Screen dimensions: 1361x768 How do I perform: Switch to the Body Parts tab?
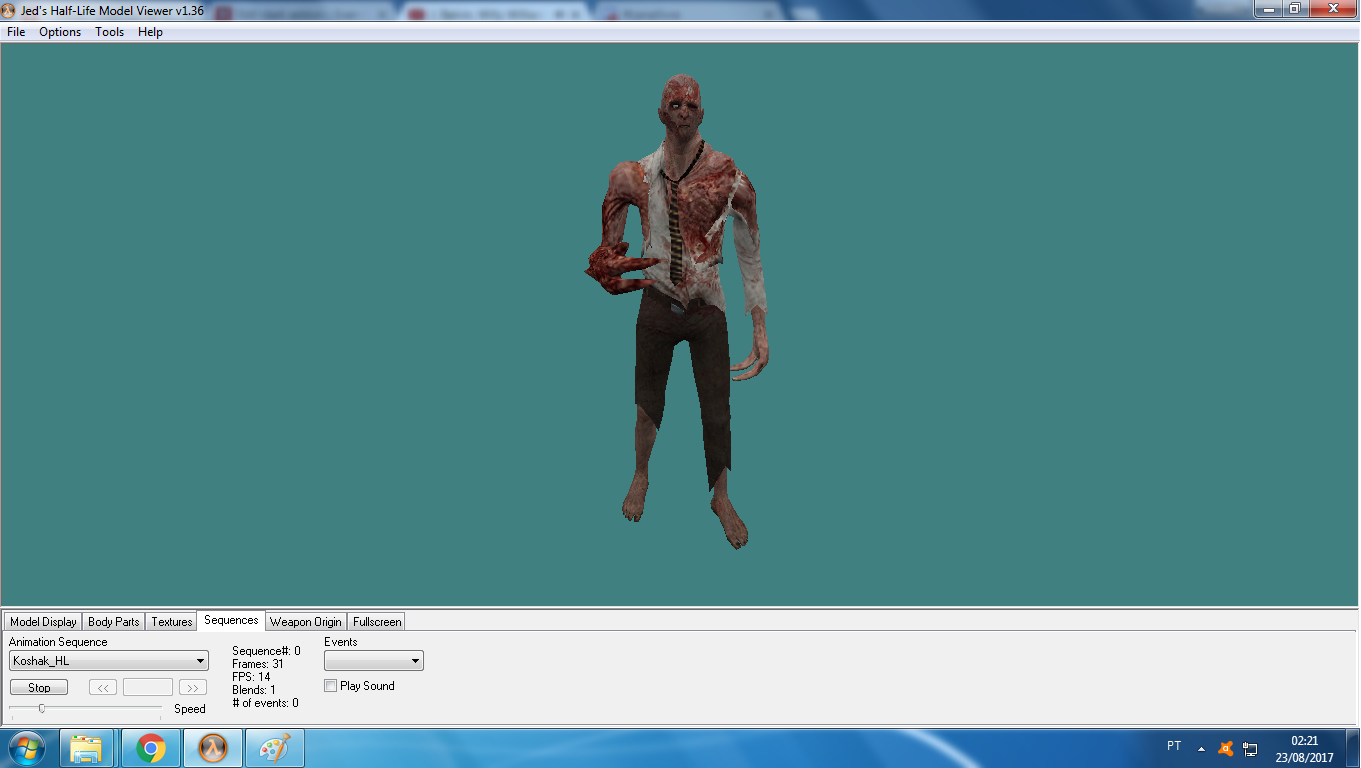pyautogui.click(x=114, y=622)
